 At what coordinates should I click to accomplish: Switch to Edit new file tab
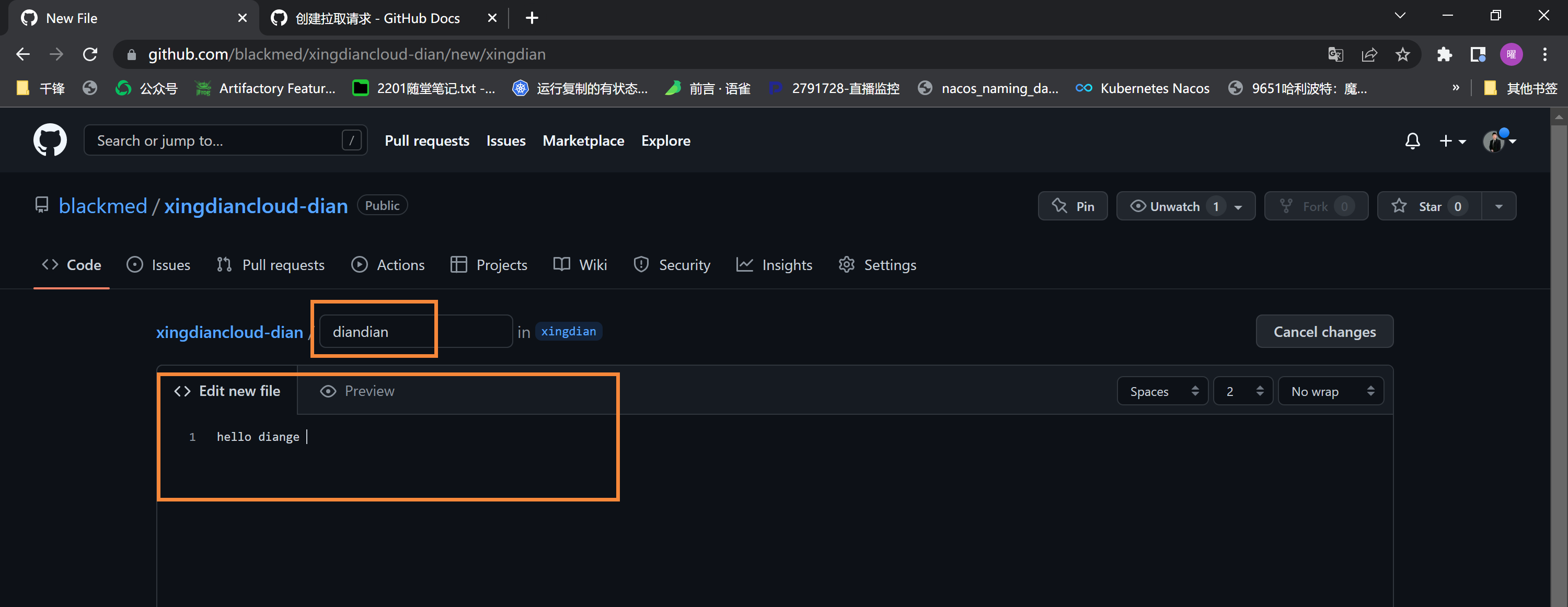click(x=227, y=391)
